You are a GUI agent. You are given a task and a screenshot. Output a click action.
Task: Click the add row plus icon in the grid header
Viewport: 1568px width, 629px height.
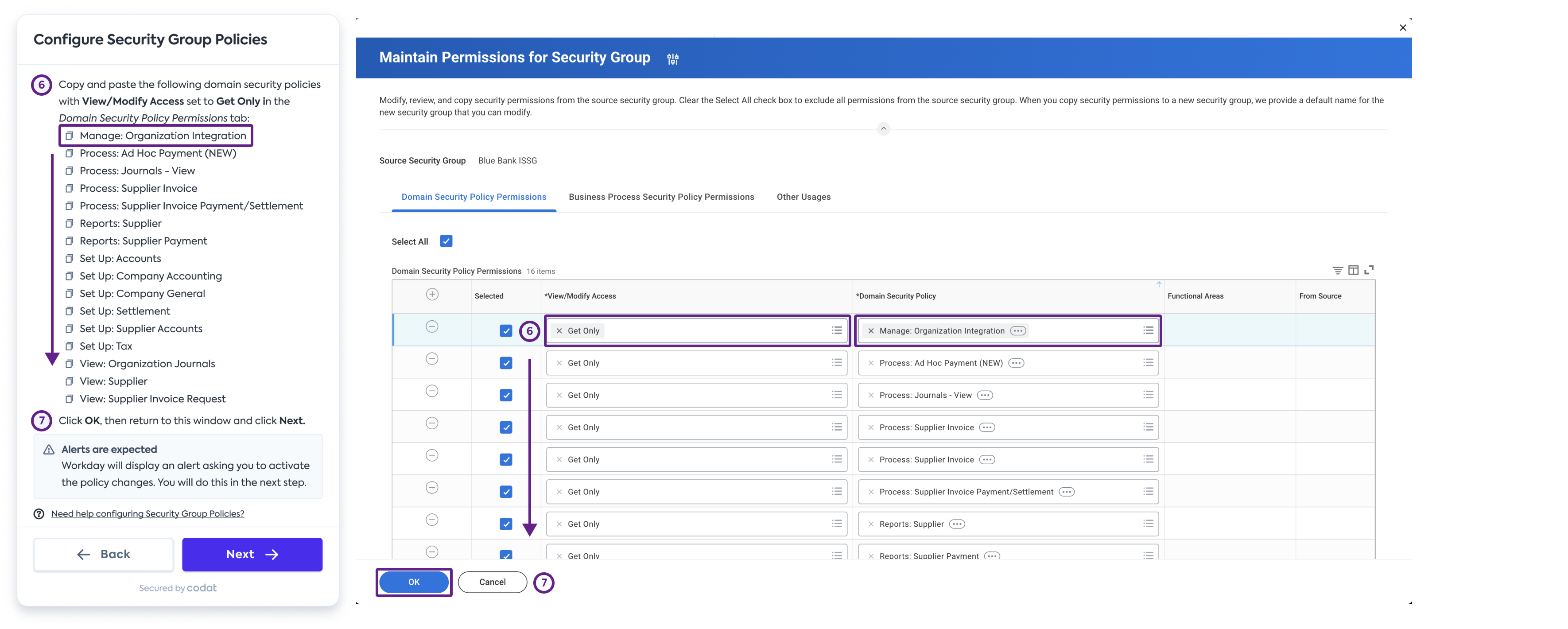pos(432,294)
